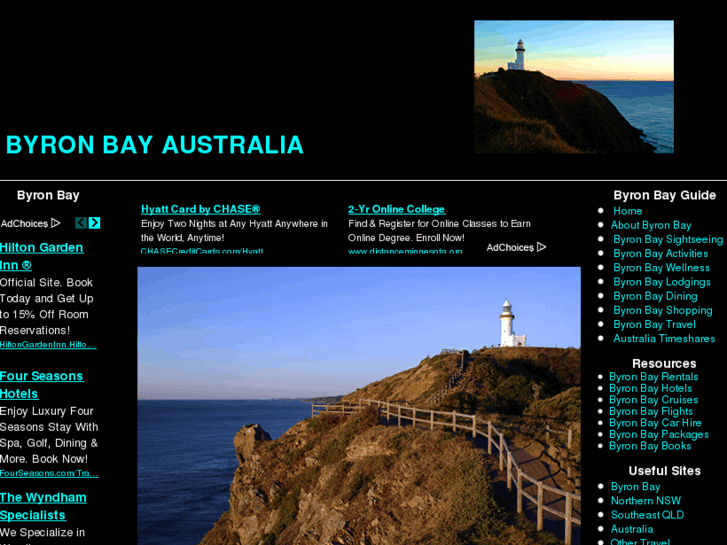The image size is (727, 545).
Task: Open the lighthouse thumbnail in the header
Action: click(573, 87)
